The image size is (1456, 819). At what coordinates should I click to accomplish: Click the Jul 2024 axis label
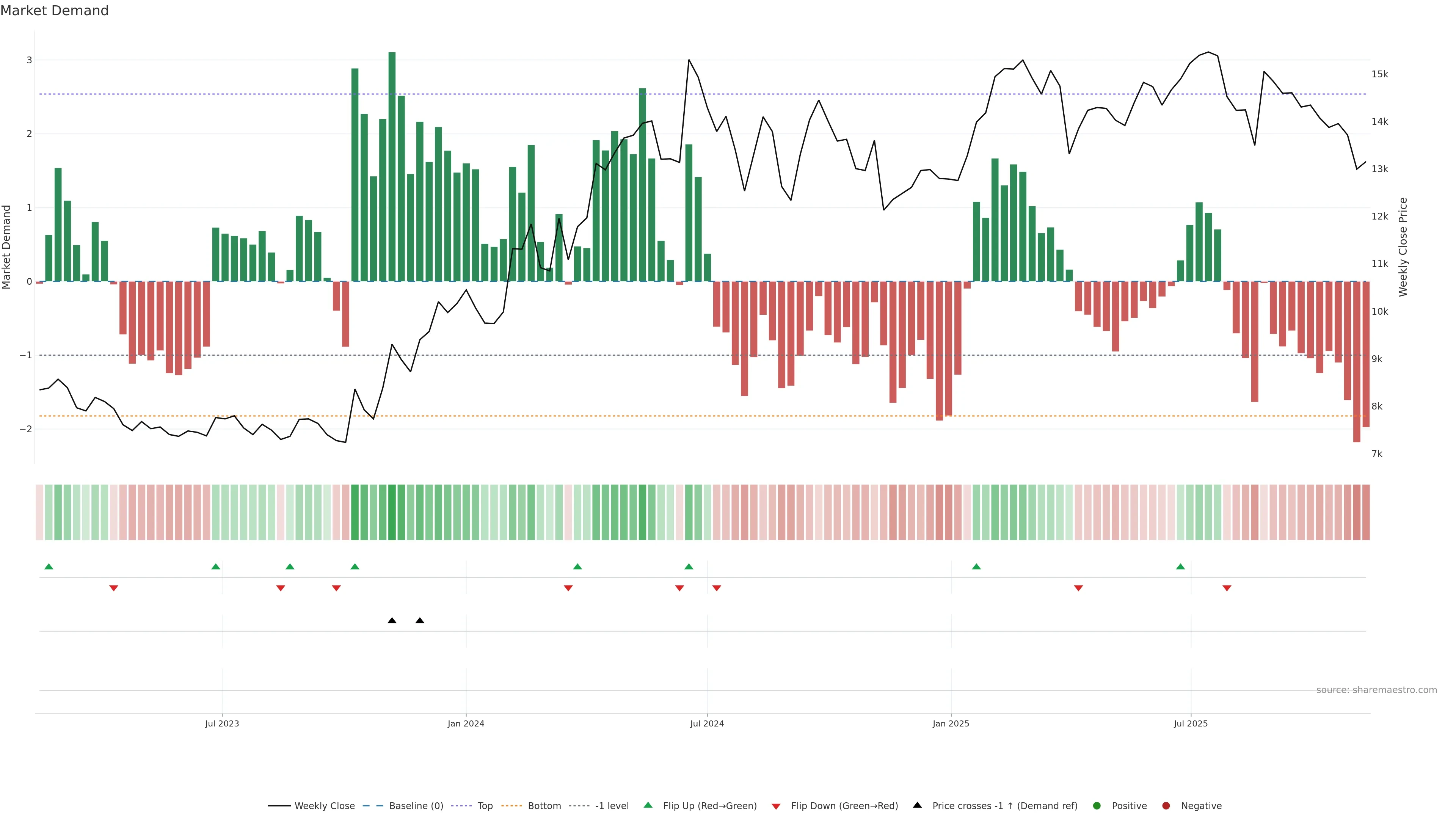coord(706,723)
